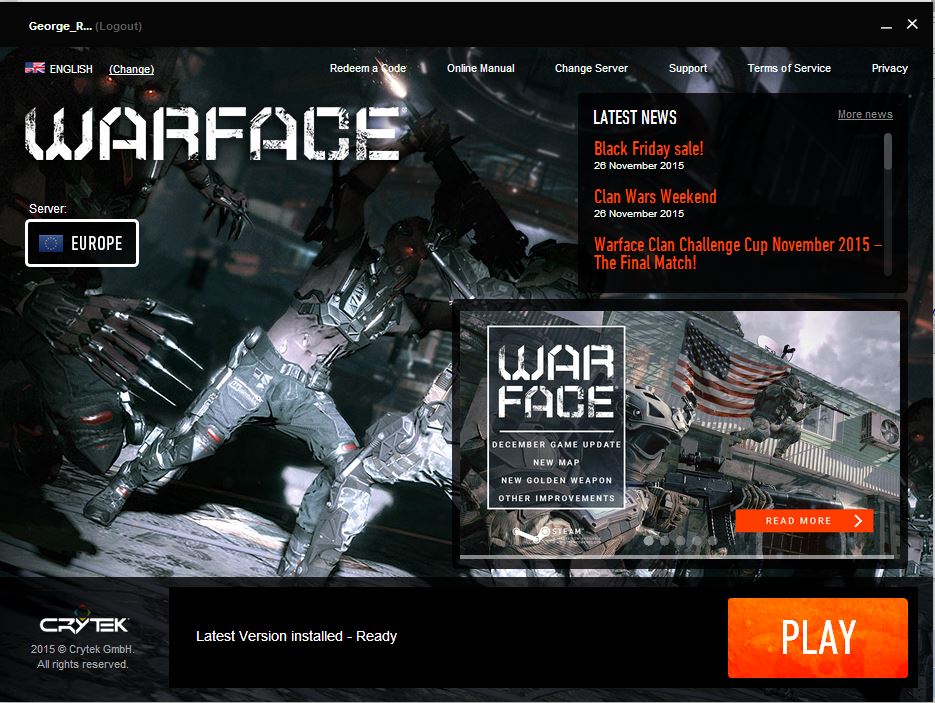Log out of the George_R account
The image size is (935, 703).
(x=119, y=26)
